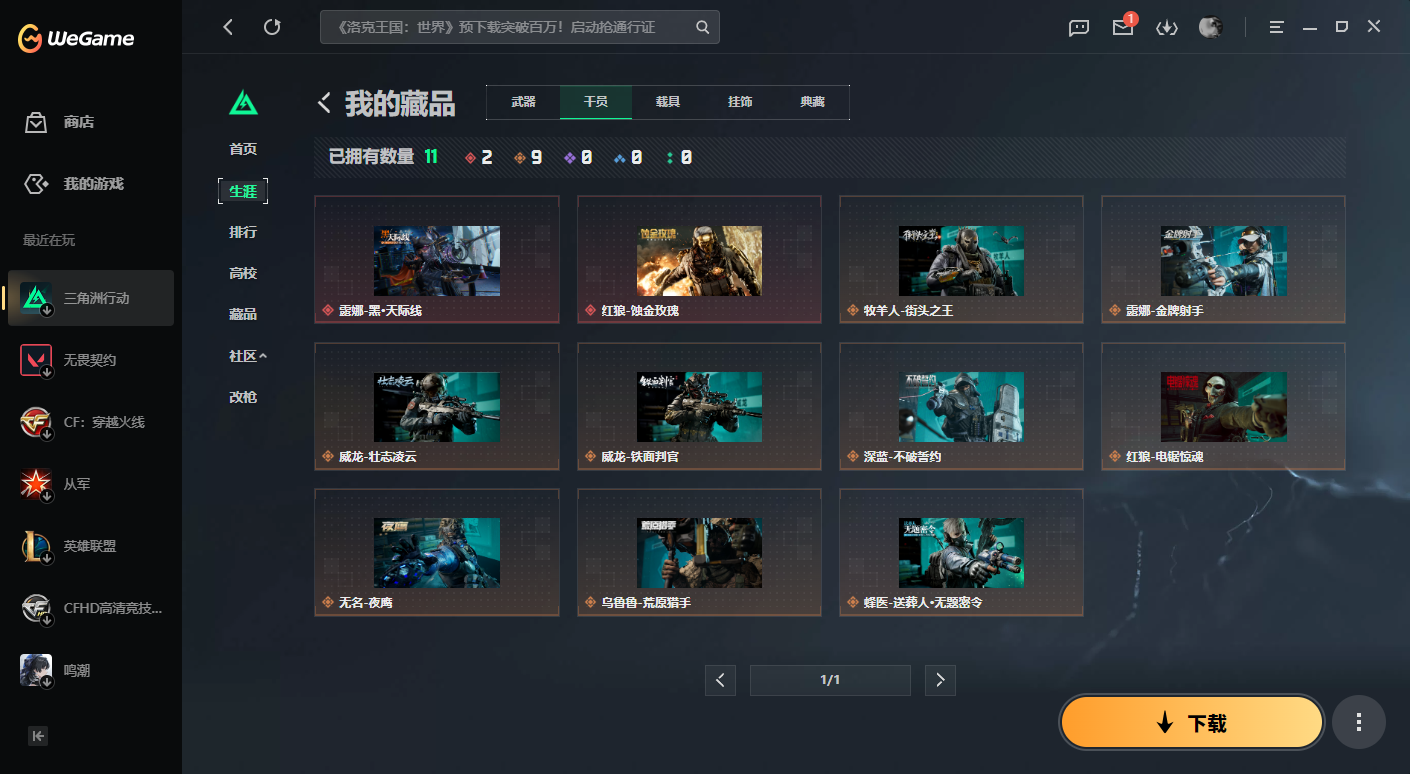Open the 商店 store page
The image size is (1410, 774).
click(78, 122)
